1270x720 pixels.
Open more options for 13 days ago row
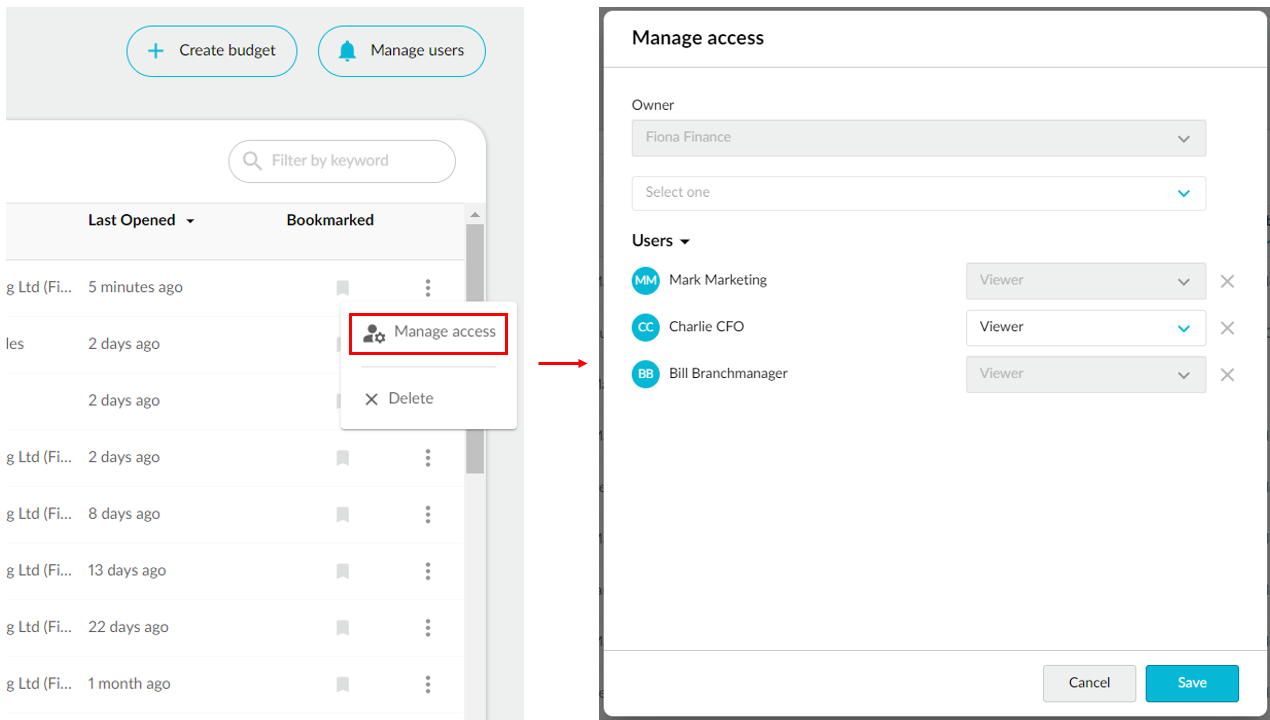coord(428,571)
